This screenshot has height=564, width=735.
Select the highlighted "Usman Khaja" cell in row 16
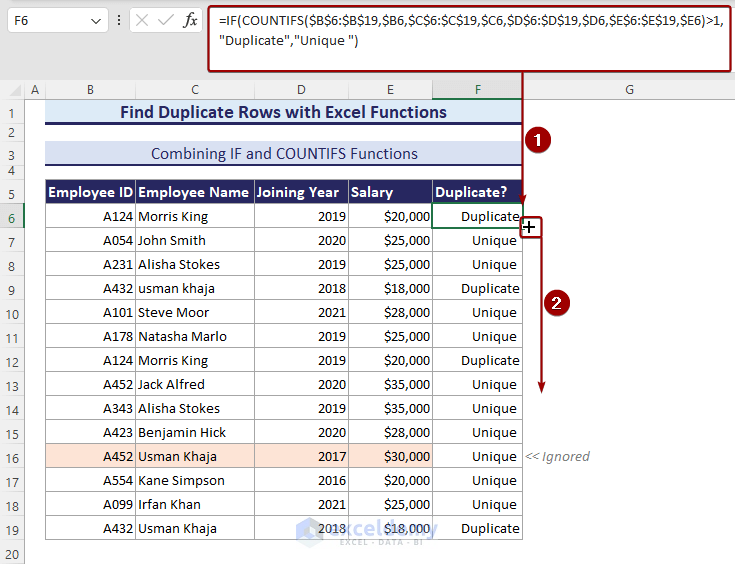(194, 456)
